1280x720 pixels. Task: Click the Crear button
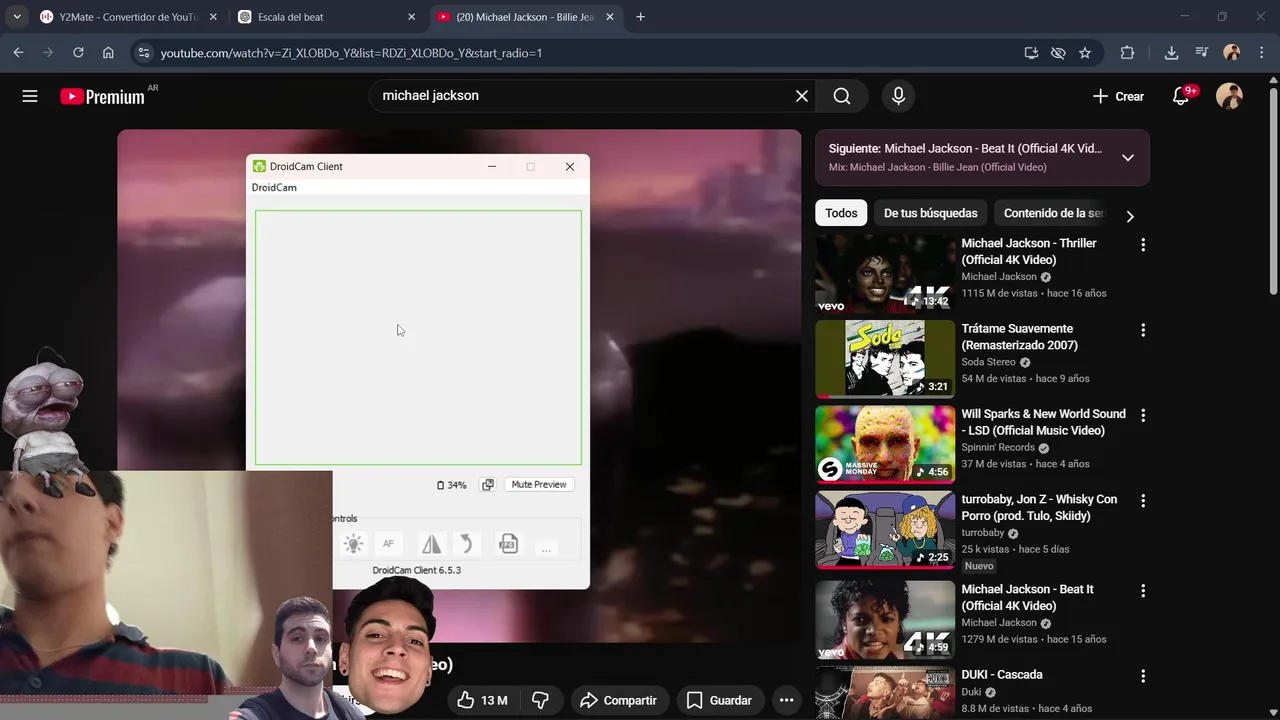1118,96
